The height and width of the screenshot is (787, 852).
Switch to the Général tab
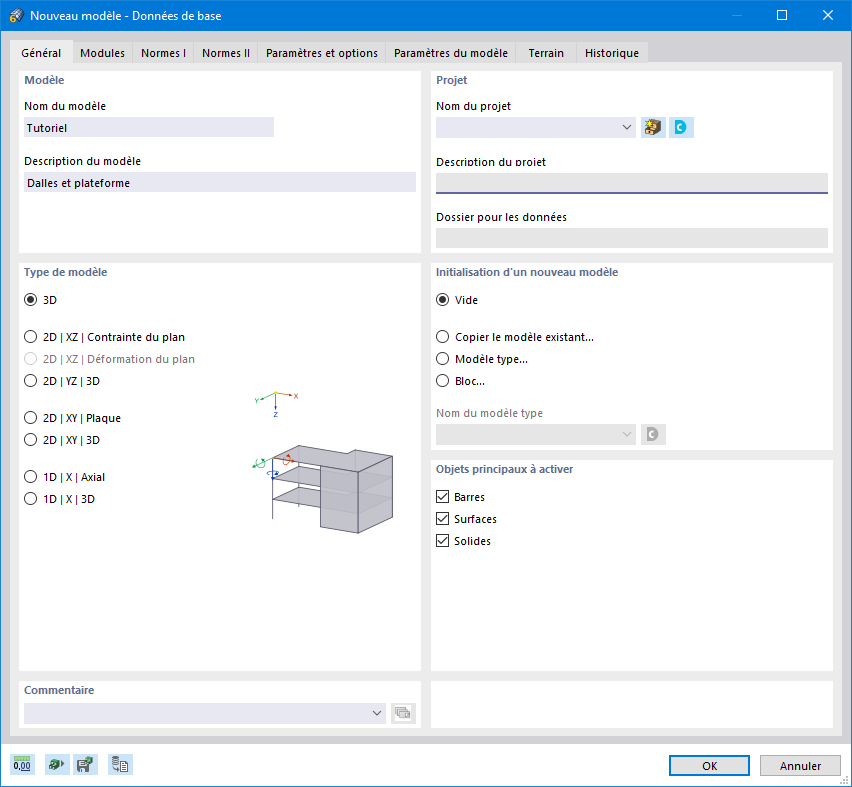pos(41,53)
